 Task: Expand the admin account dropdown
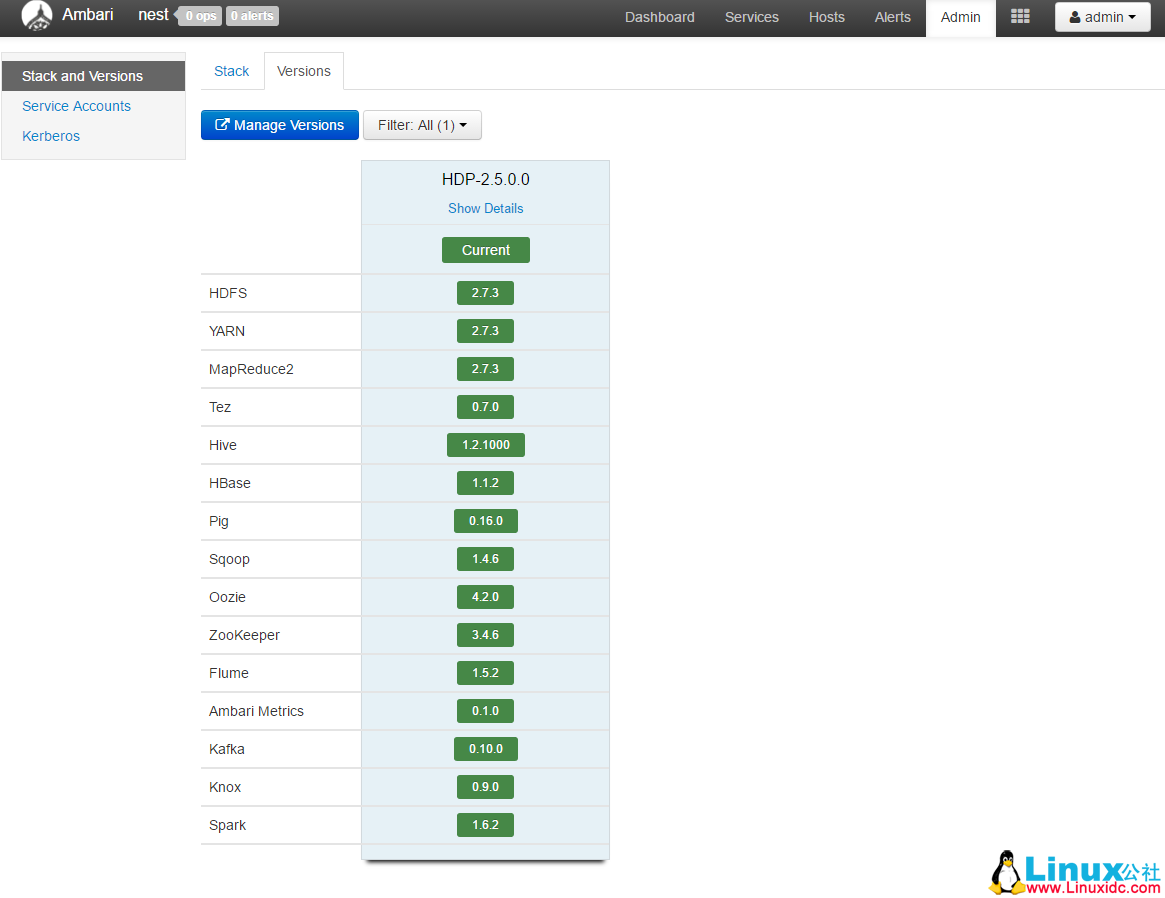click(1102, 17)
